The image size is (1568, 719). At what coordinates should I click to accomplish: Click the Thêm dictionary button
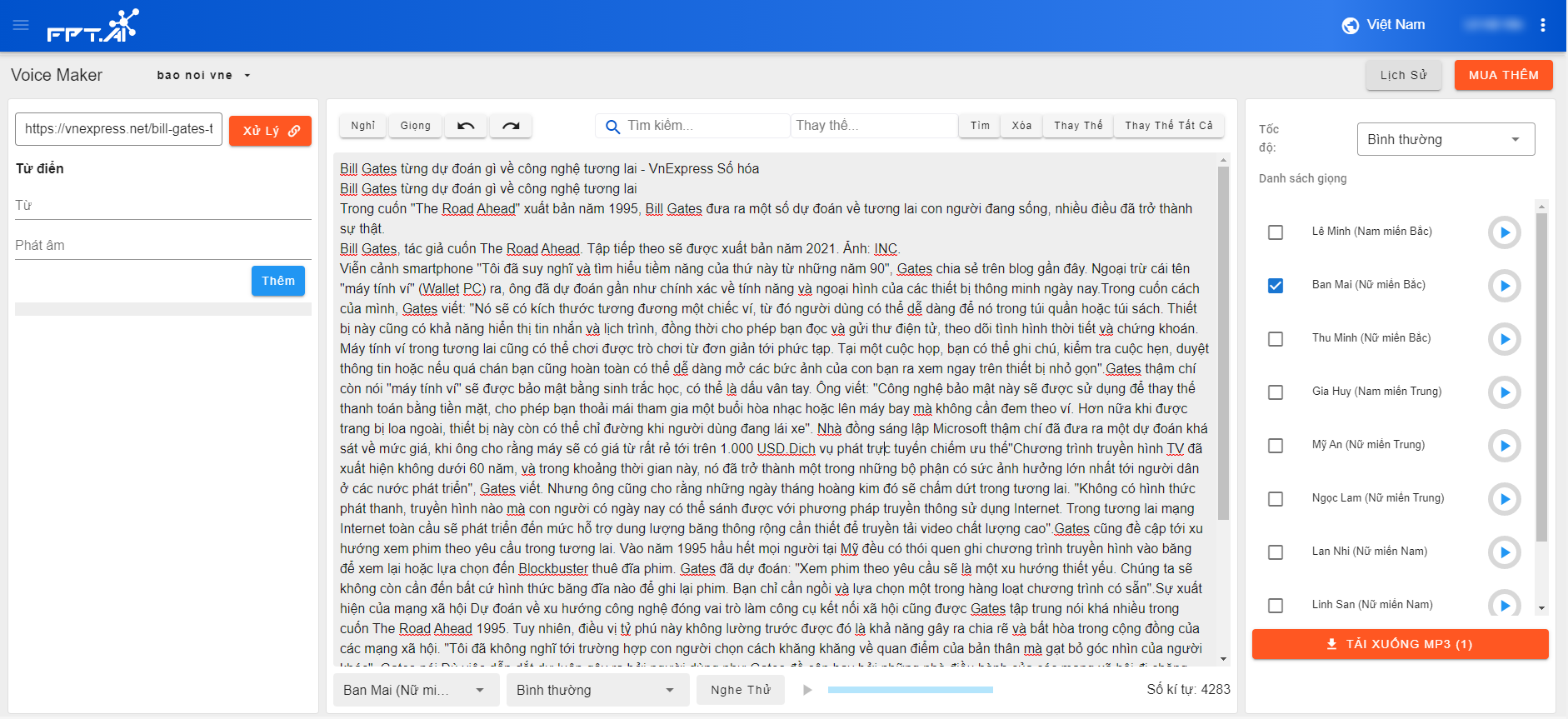(x=278, y=281)
